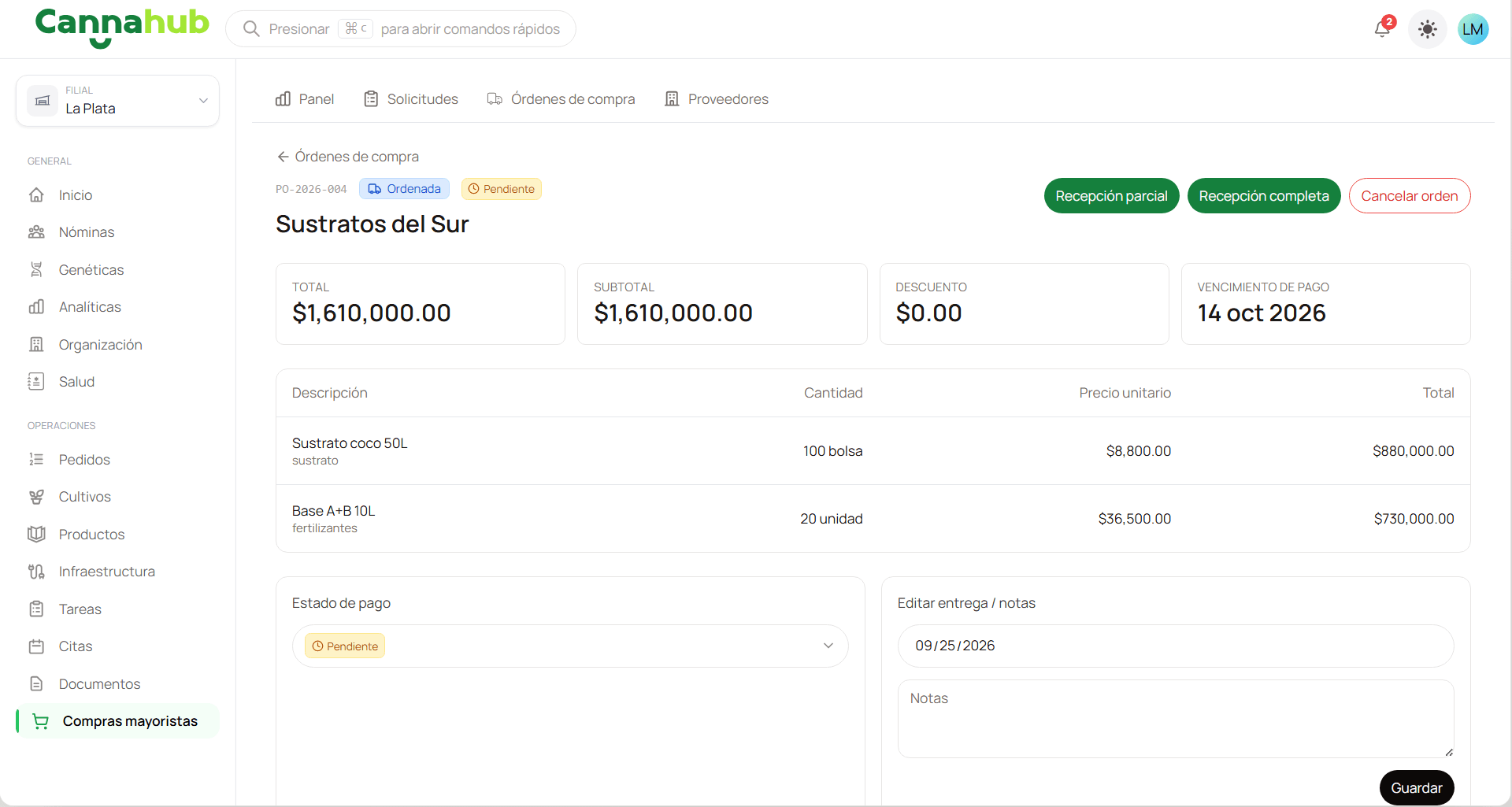Click the Genéticas DNA icon
Image resolution: width=1512 pixels, height=807 pixels.
36,269
